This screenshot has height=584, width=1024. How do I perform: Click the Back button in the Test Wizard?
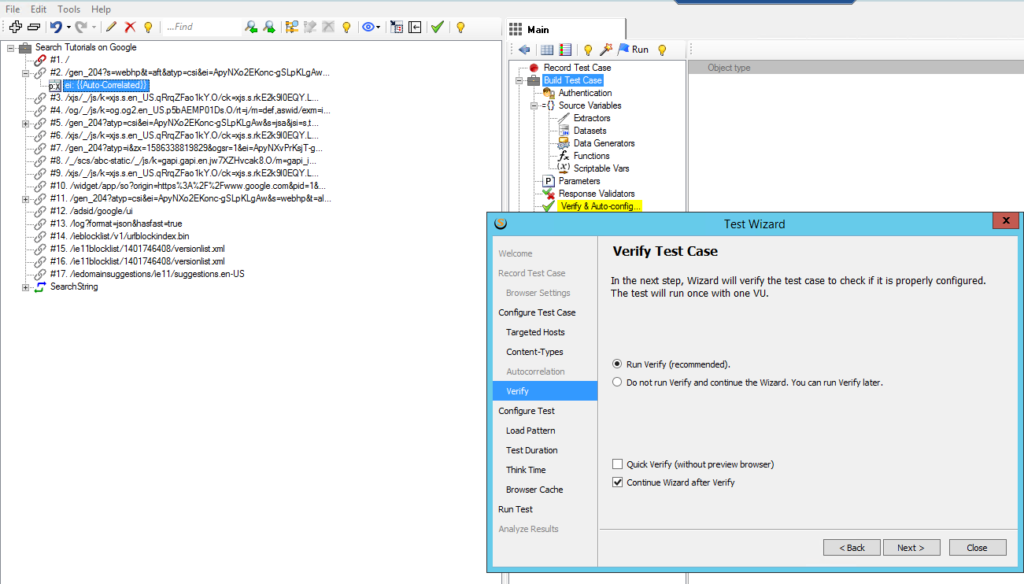click(x=851, y=547)
